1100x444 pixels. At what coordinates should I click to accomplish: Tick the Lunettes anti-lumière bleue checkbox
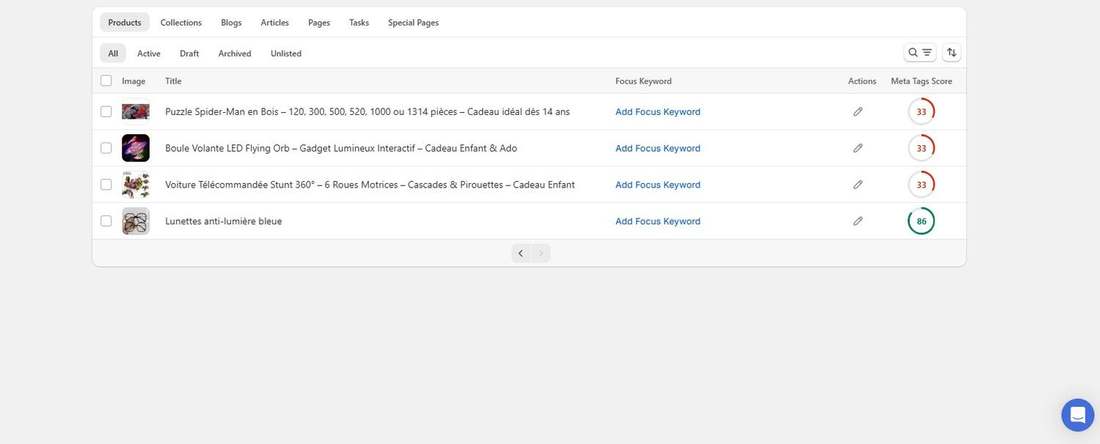(x=106, y=221)
